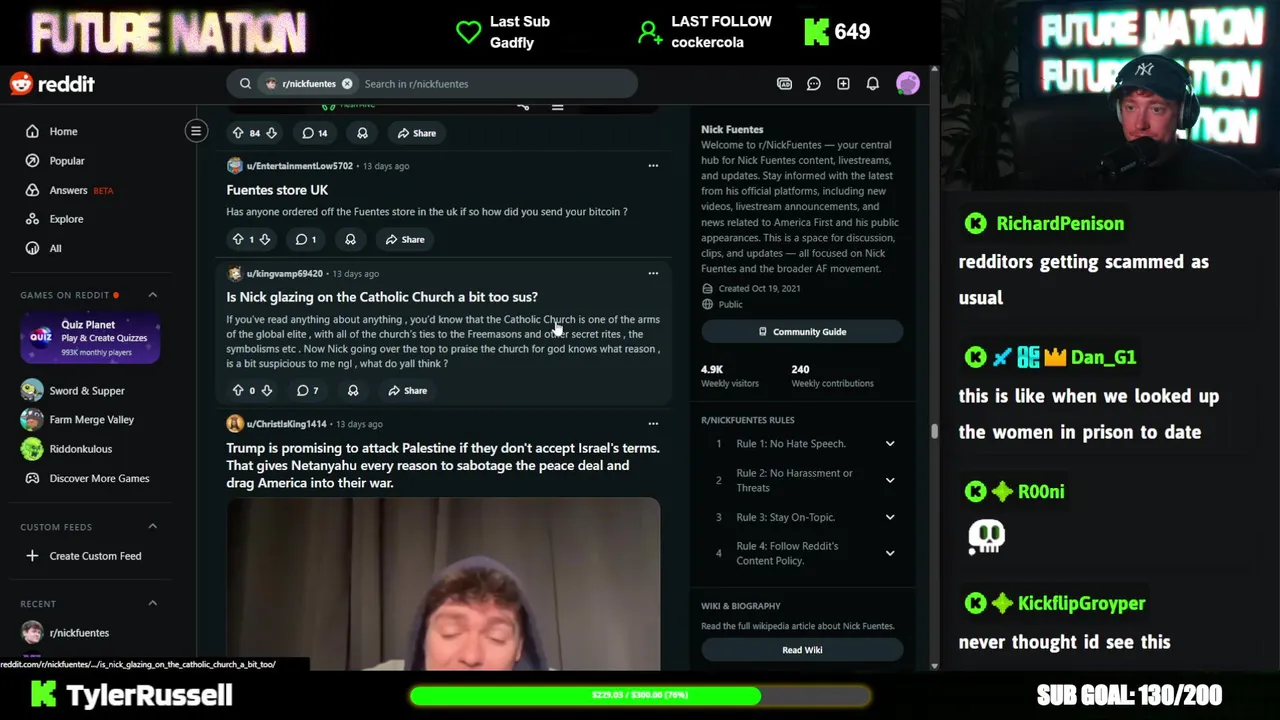Screen dimensions: 1280x720
Task: Open the 7 comments on Catholic Church post
Action: point(308,391)
